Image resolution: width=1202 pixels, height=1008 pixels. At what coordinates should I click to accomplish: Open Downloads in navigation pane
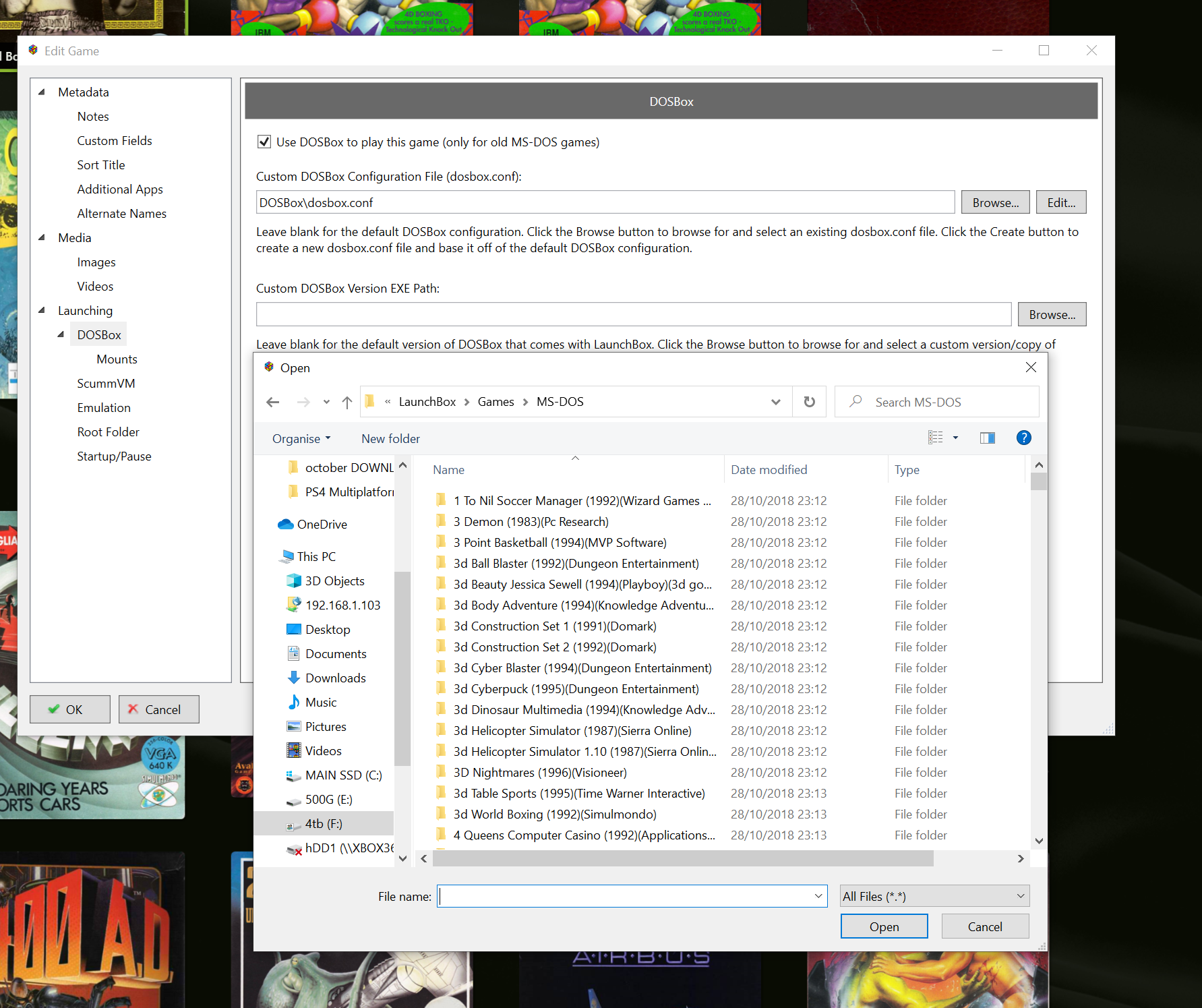point(327,678)
